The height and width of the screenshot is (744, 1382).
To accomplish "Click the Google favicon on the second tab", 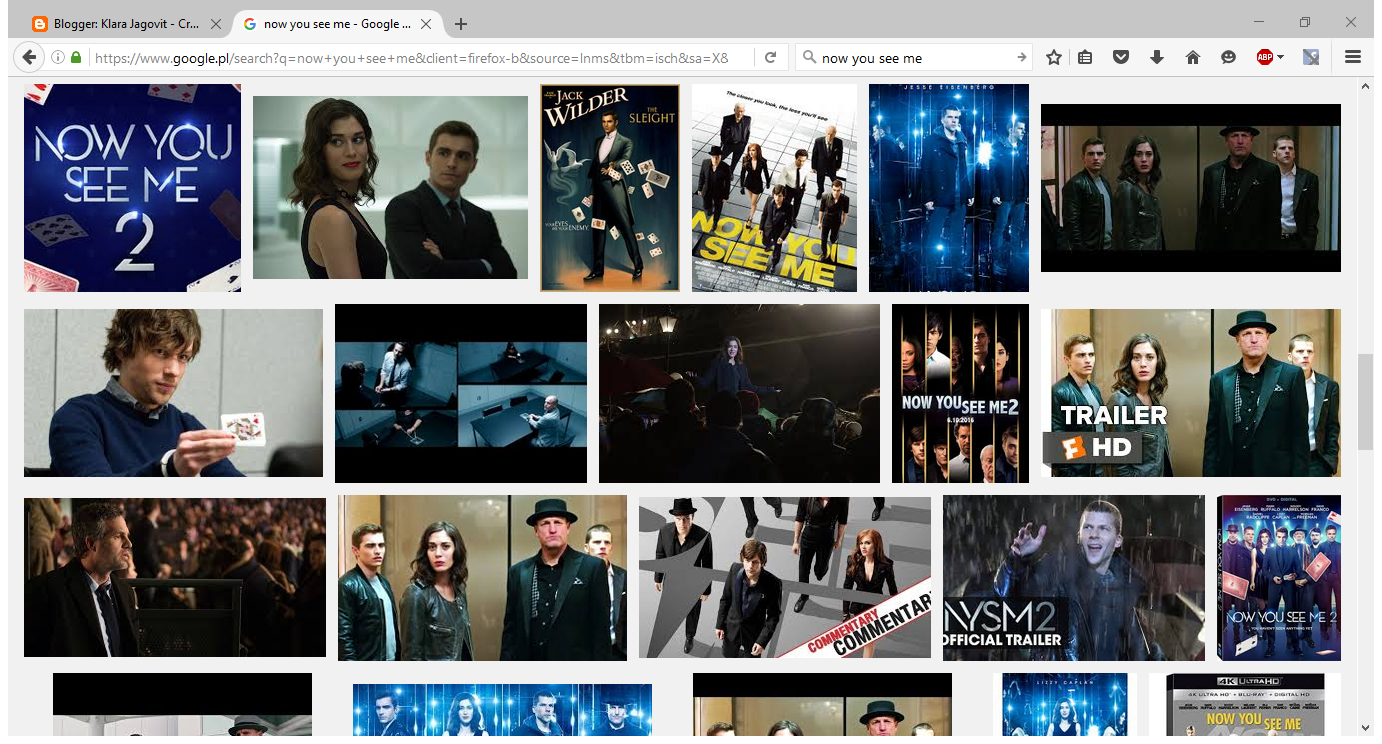I will (250, 24).
